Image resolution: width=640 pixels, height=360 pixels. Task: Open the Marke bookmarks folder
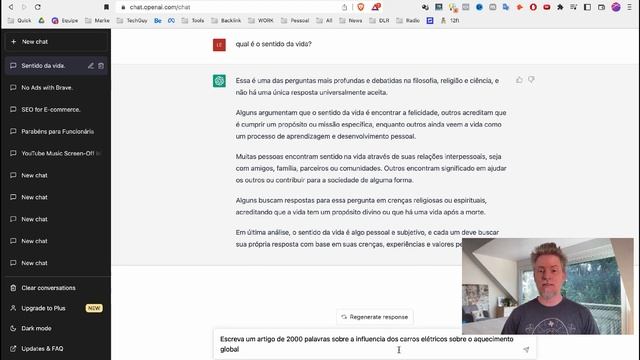[97, 20]
